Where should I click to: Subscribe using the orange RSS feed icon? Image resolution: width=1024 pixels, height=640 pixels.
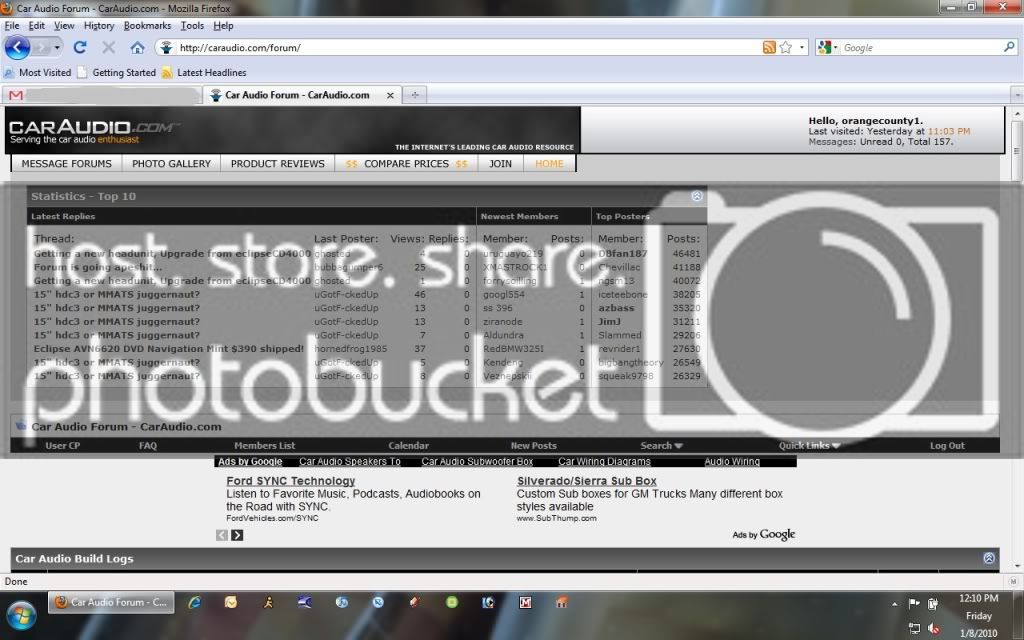pos(769,48)
